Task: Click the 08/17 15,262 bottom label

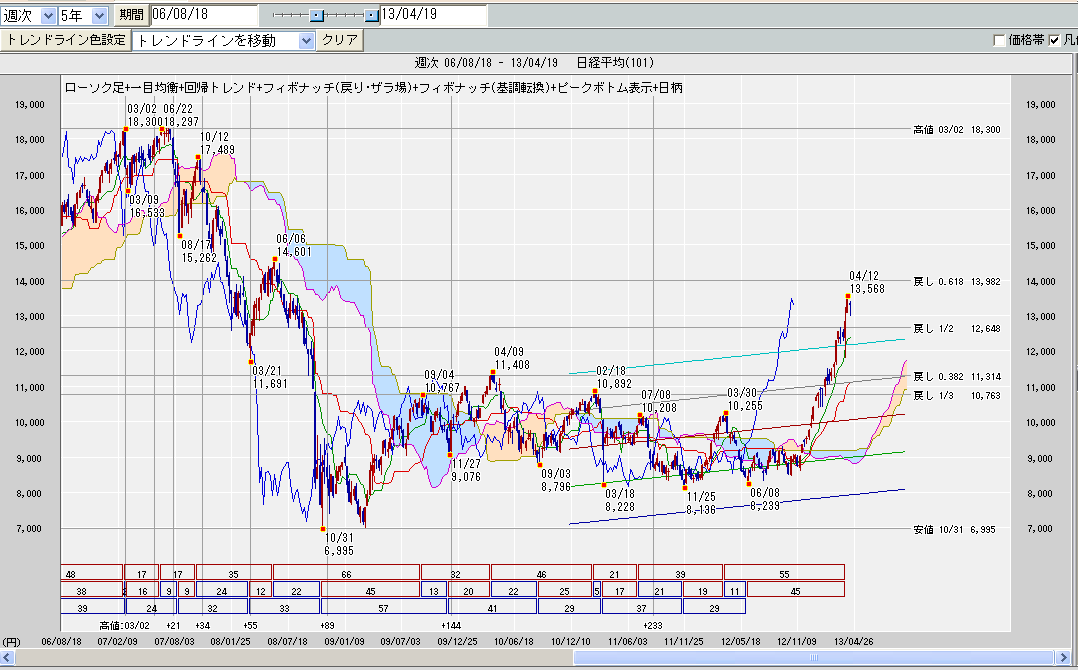Action: [199, 251]
